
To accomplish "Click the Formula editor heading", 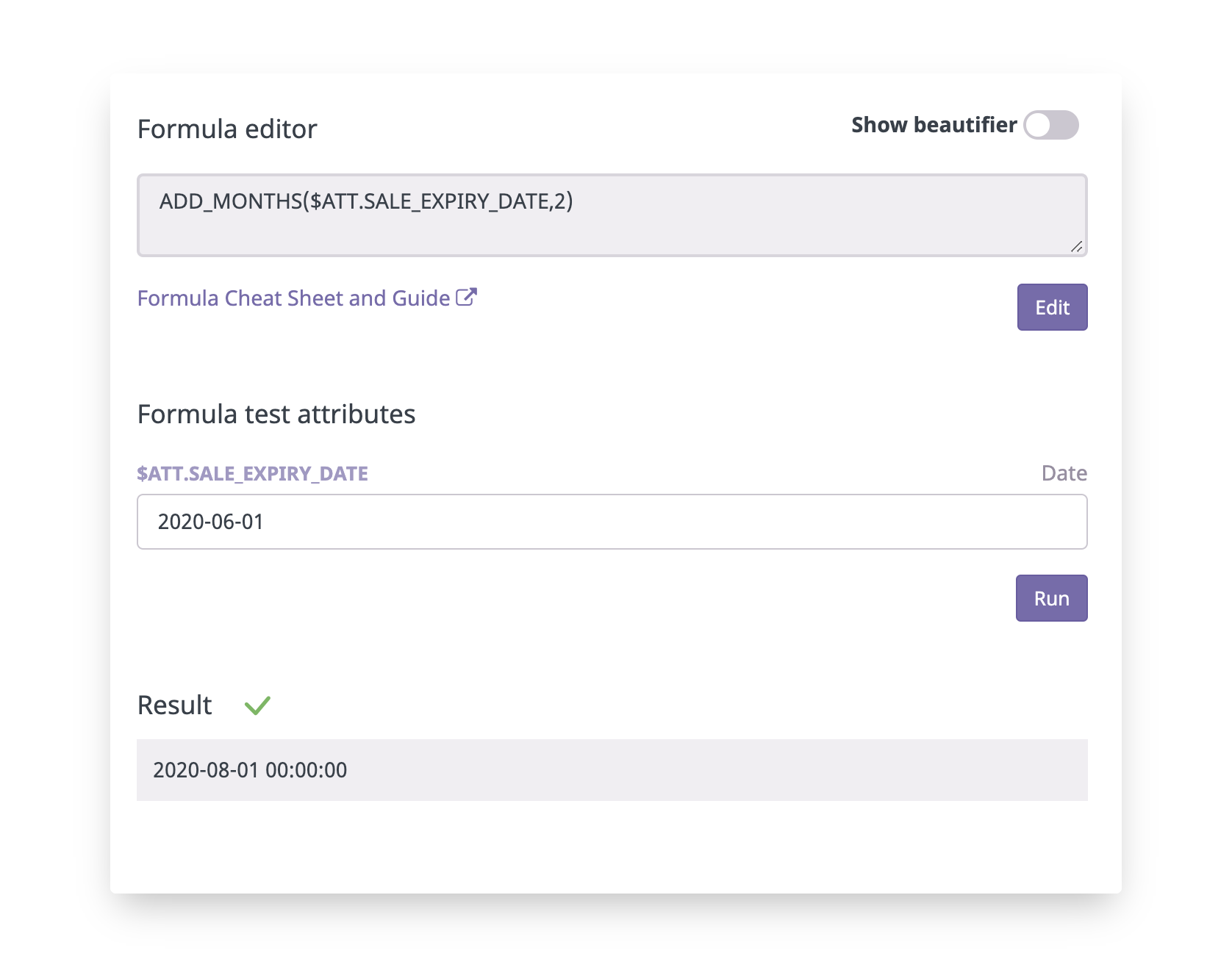I will click(x=227, y=129).
